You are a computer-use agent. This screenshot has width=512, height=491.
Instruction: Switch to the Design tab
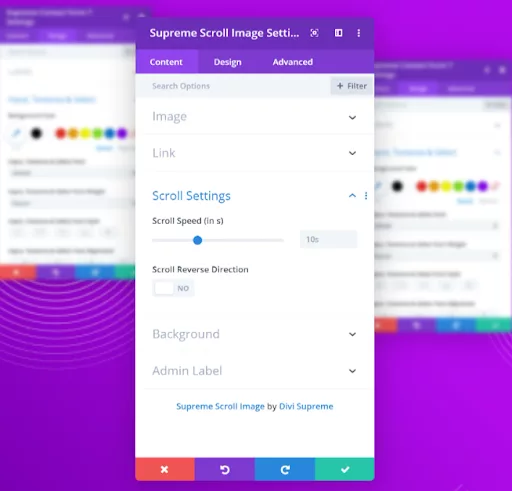(x=228, y=62)
